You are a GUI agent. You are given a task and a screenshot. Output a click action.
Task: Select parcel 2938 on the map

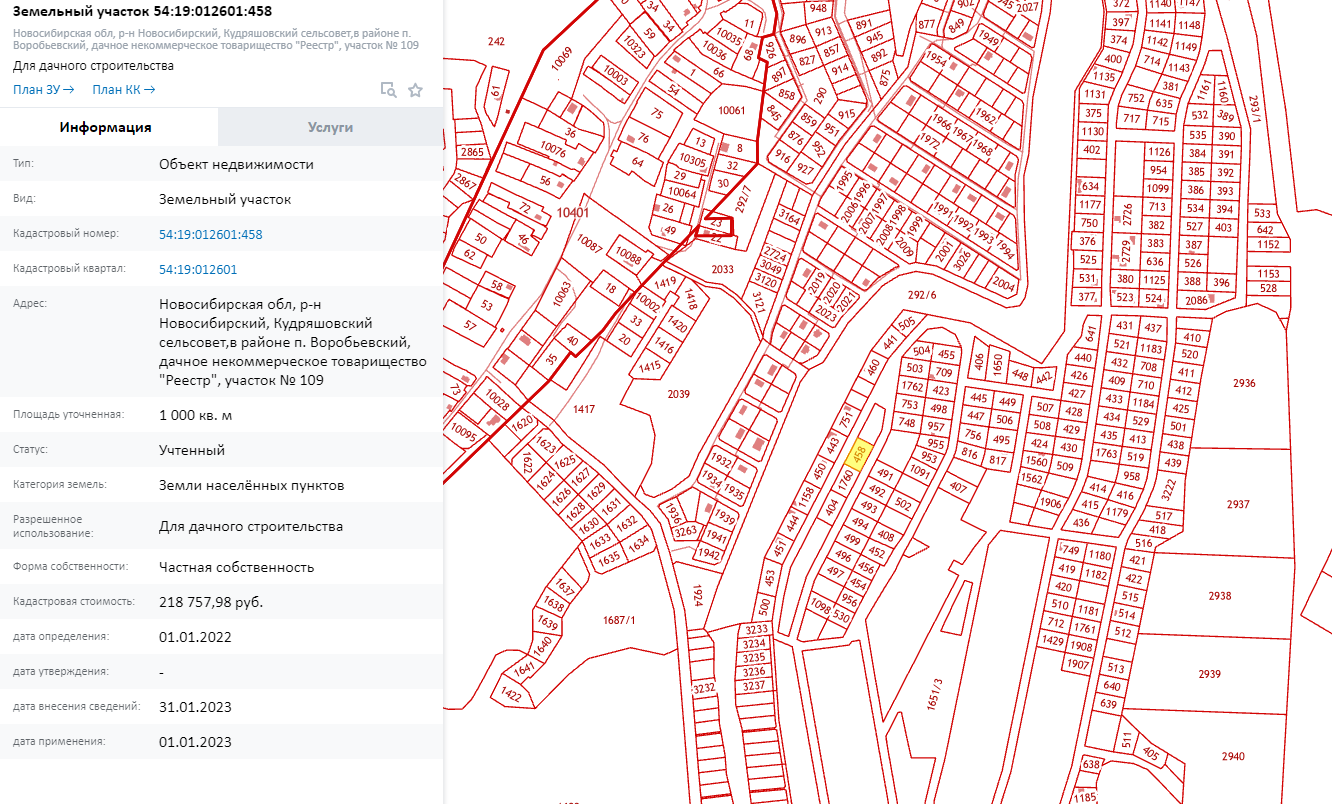[x=1219, y=596]
